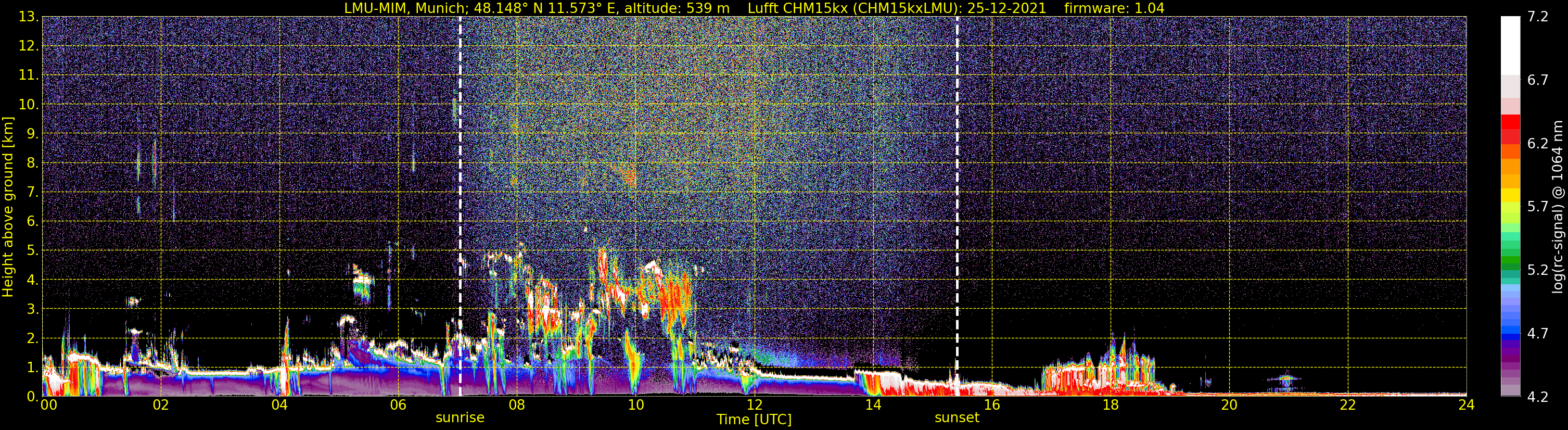Click height axis tick 11 km

(29, 75)
